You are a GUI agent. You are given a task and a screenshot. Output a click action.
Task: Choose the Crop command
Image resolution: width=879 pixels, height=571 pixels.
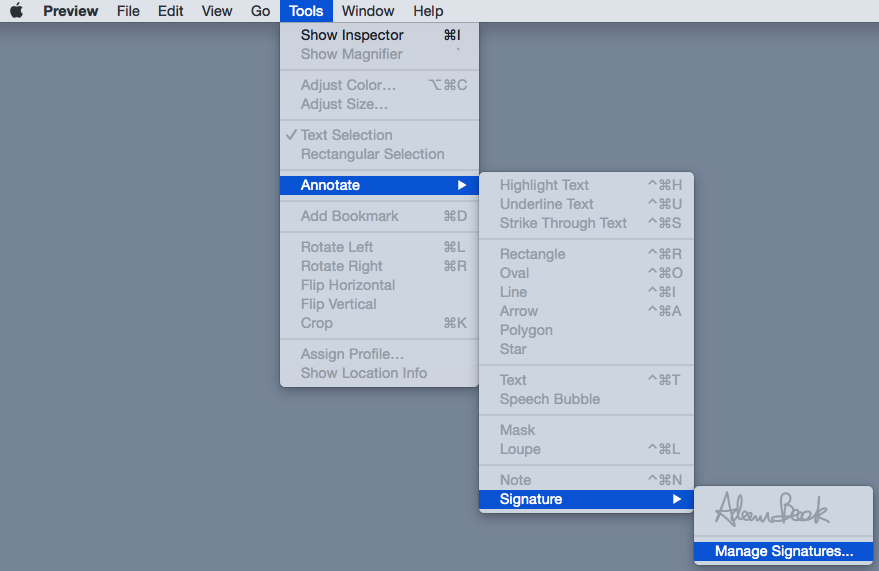(380, 323)
